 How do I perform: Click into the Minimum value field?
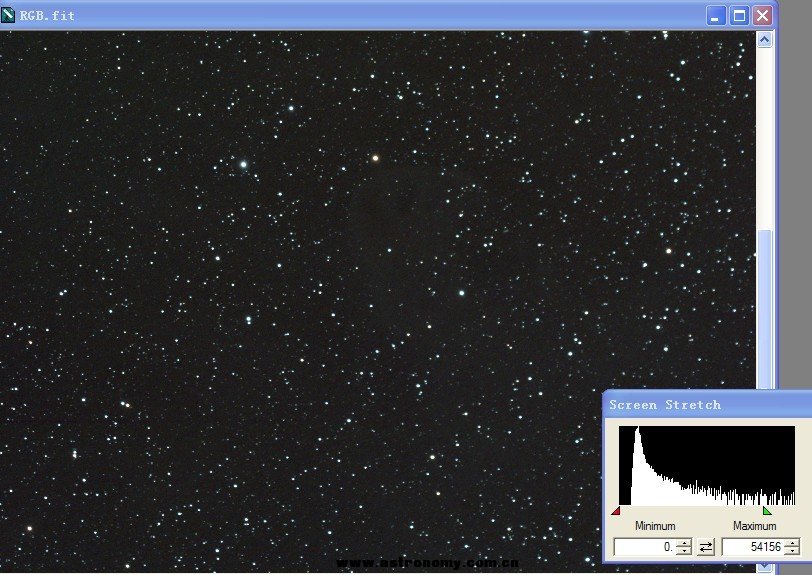645,547
